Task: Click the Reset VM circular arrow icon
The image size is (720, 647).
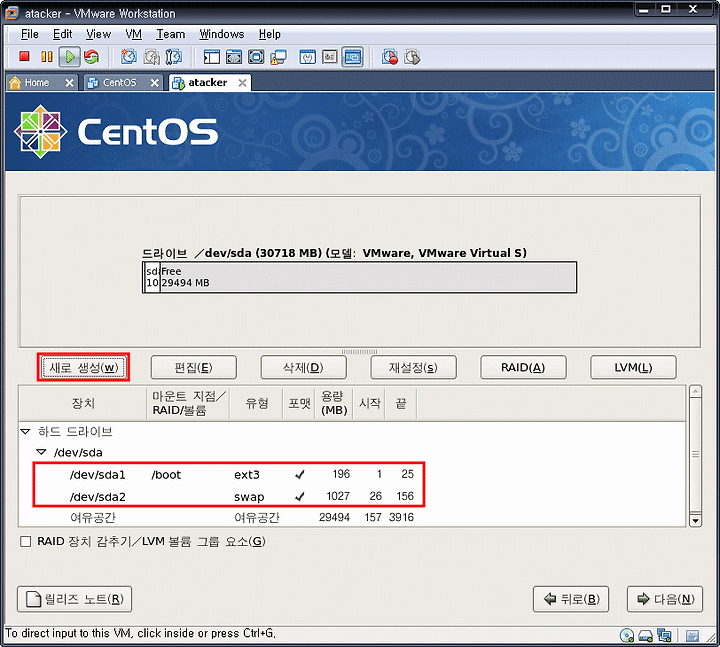Action: tap(92, 57)
